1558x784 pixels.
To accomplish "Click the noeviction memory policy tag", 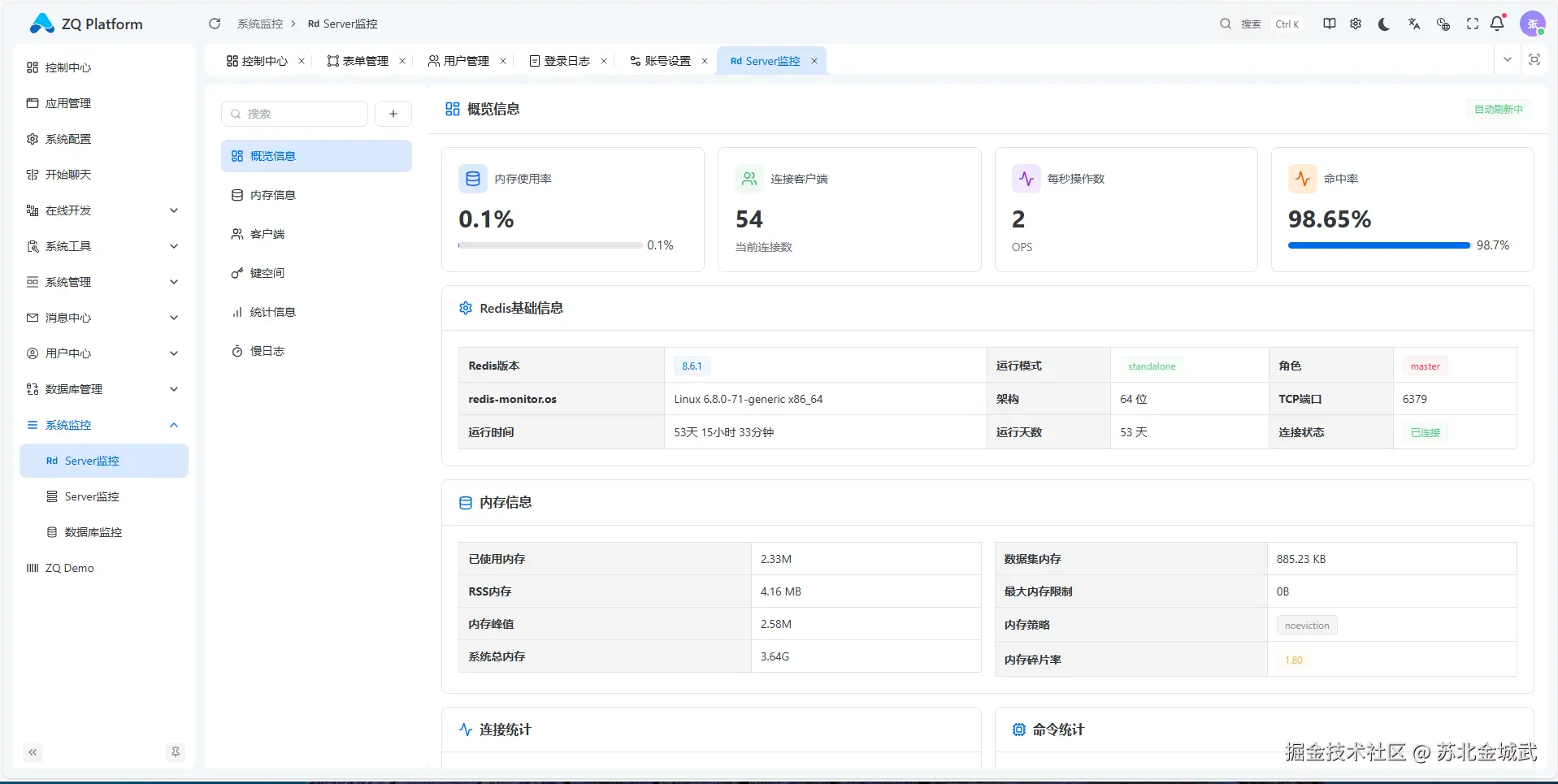I will tap(1307, 626).
